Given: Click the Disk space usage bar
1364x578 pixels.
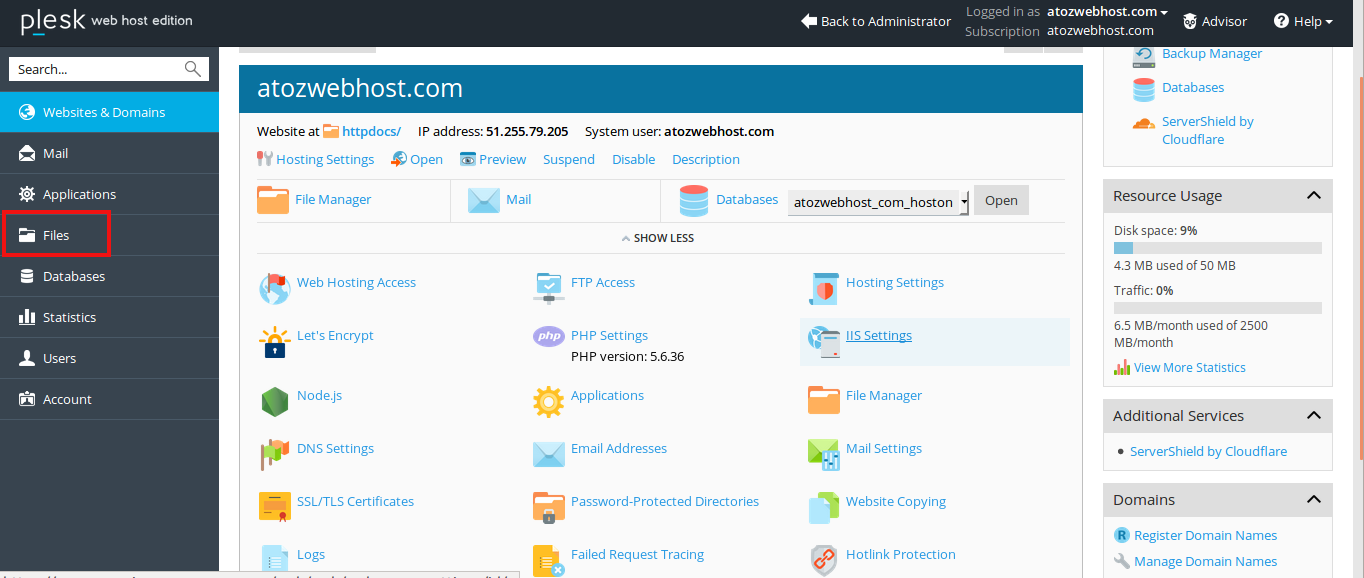Looking at the screenshot, I should point(1218,248).
